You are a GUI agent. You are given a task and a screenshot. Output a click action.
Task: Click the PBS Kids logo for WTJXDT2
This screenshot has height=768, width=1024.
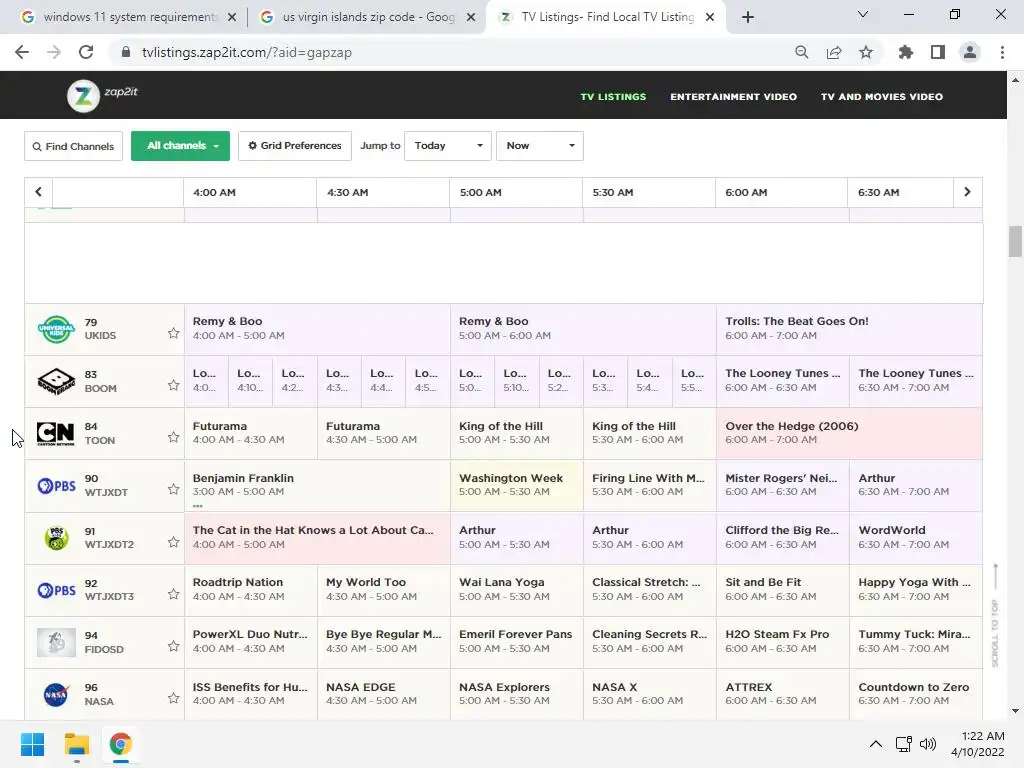click(x=56, y=538)
